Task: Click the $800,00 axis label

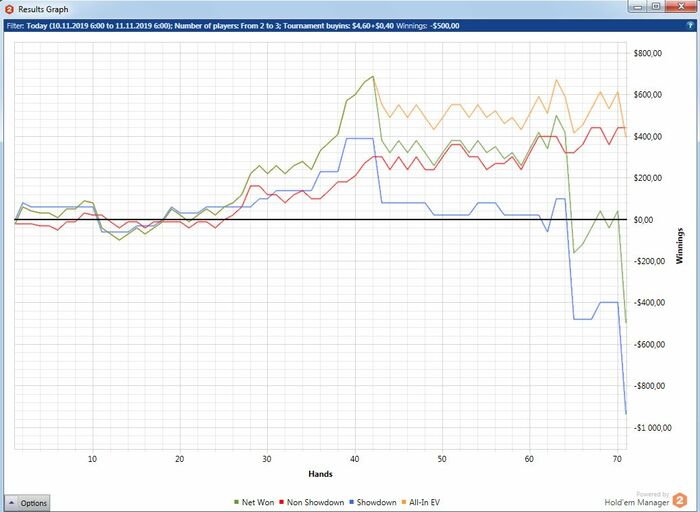Action: point(647,54)
